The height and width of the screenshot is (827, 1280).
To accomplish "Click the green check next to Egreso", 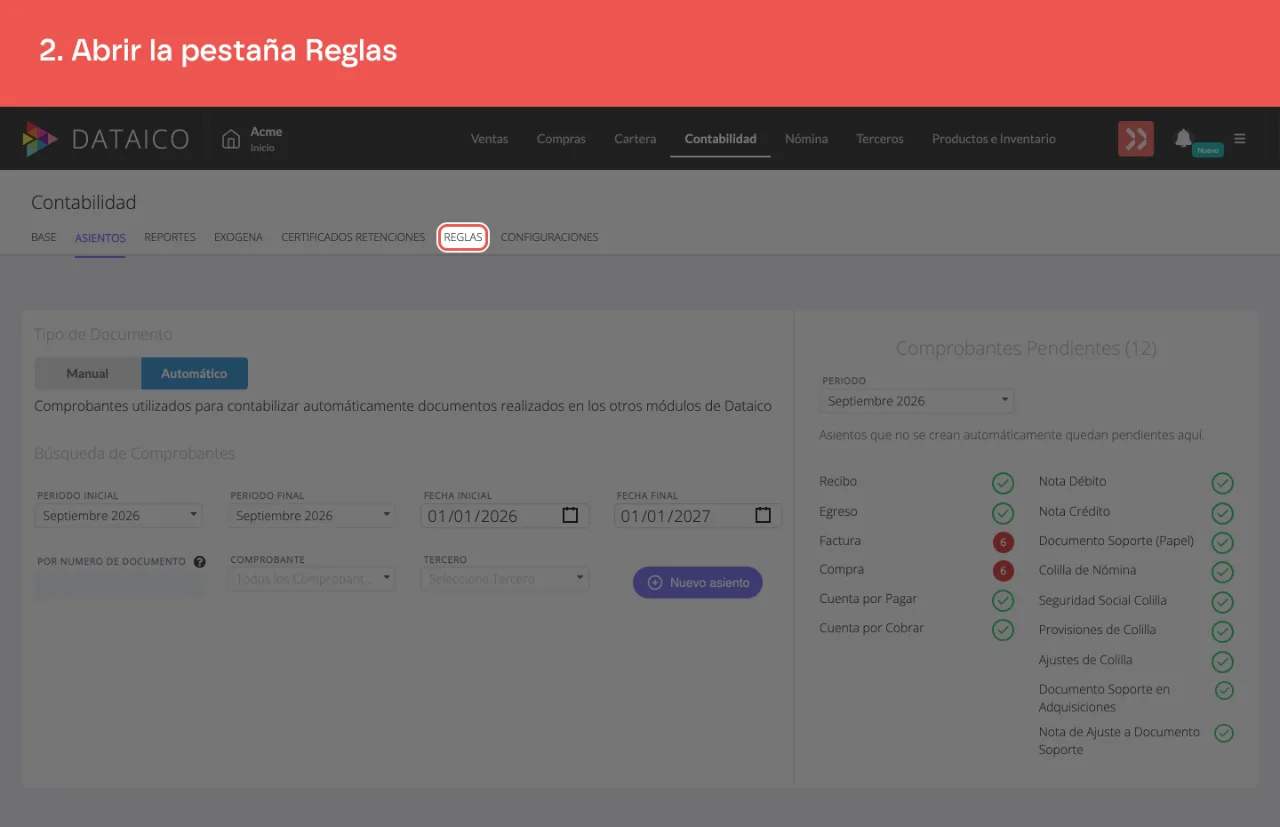I will point(1003,513).
